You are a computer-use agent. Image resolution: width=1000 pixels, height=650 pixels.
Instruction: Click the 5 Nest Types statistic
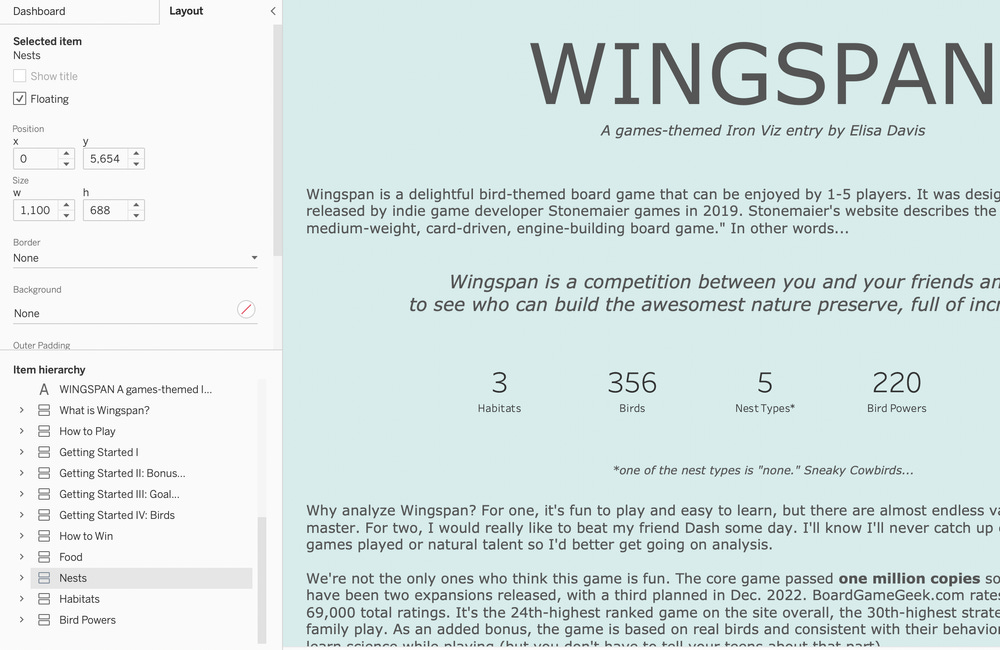(x=765, y=392)
